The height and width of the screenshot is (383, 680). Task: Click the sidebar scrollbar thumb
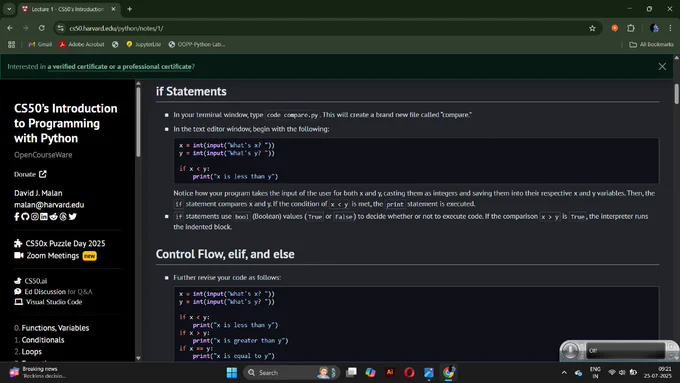coord(138,122)
